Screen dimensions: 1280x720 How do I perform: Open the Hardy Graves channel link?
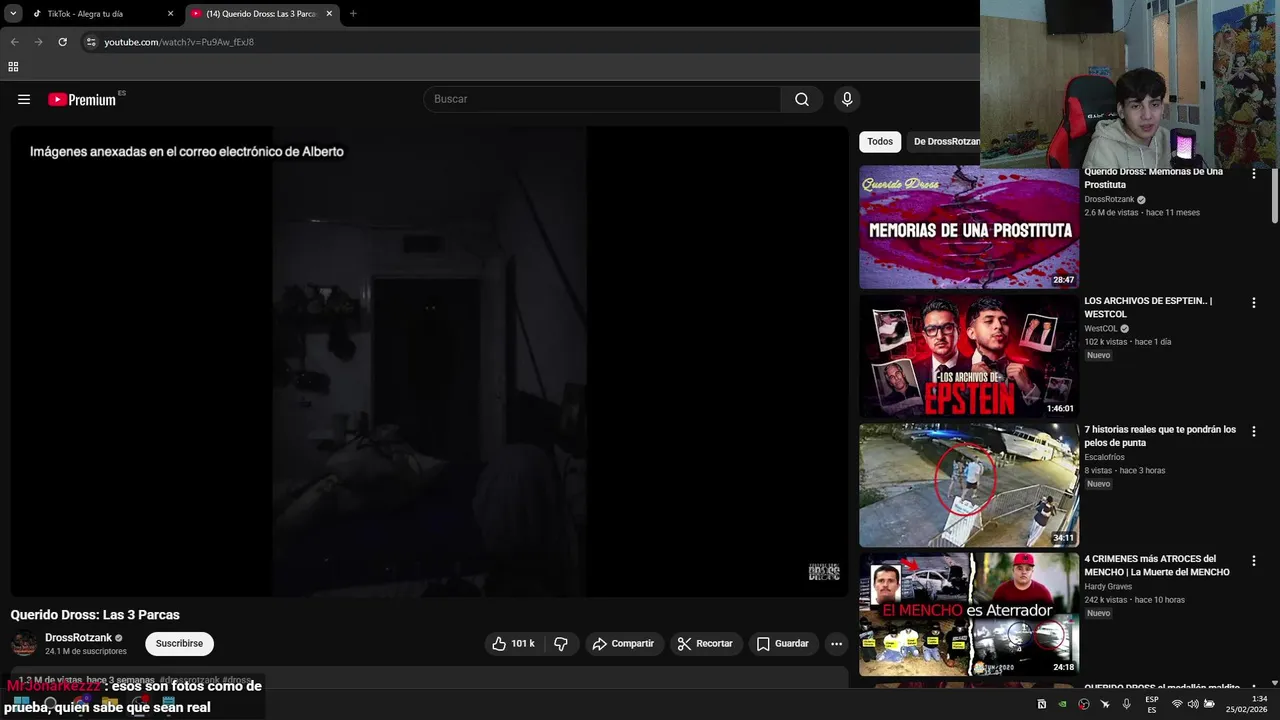[1108, 586]
